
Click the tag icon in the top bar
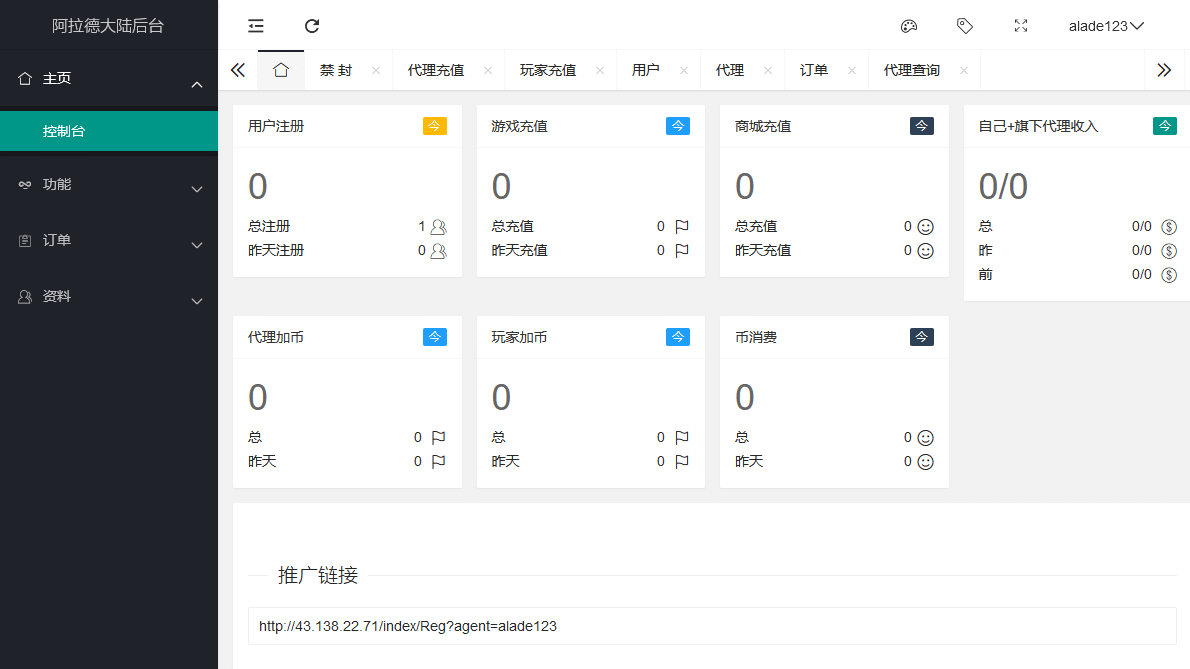(x=964, y=26)
